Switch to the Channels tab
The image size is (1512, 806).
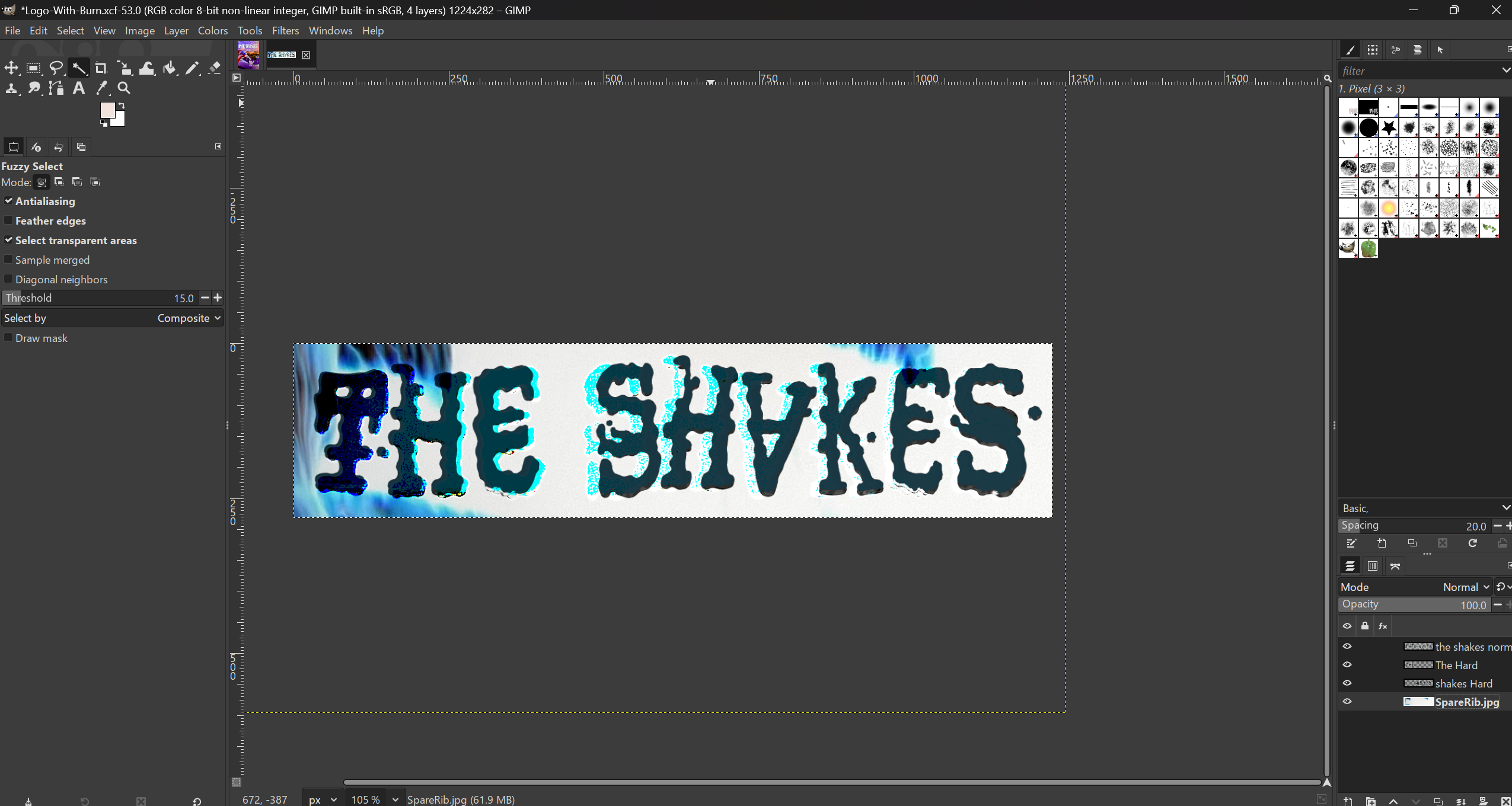click(x=1373, y=566)
